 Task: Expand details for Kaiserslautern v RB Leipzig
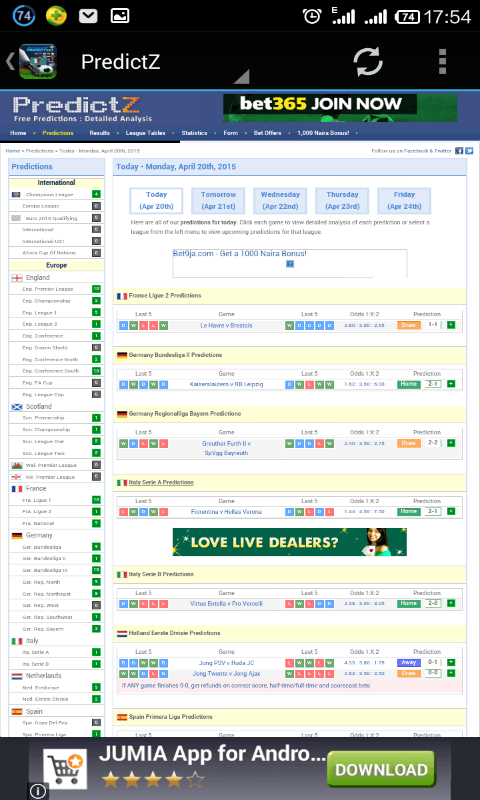[451, 384]
